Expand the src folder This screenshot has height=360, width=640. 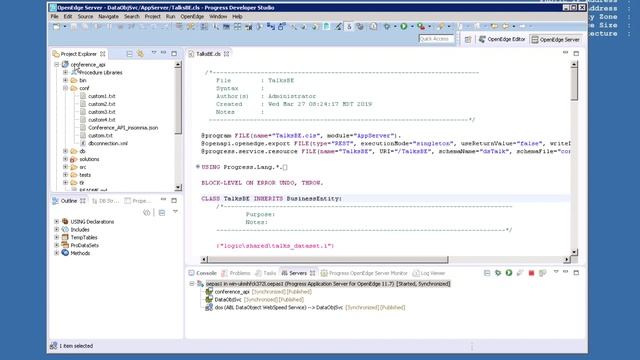65,167
